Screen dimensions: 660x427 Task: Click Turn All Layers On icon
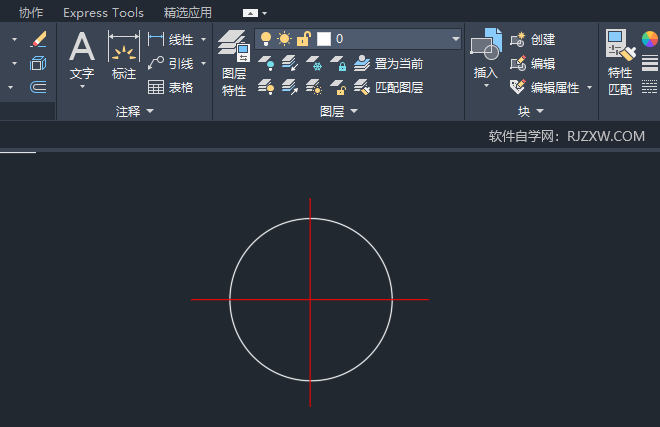[266, 87]
